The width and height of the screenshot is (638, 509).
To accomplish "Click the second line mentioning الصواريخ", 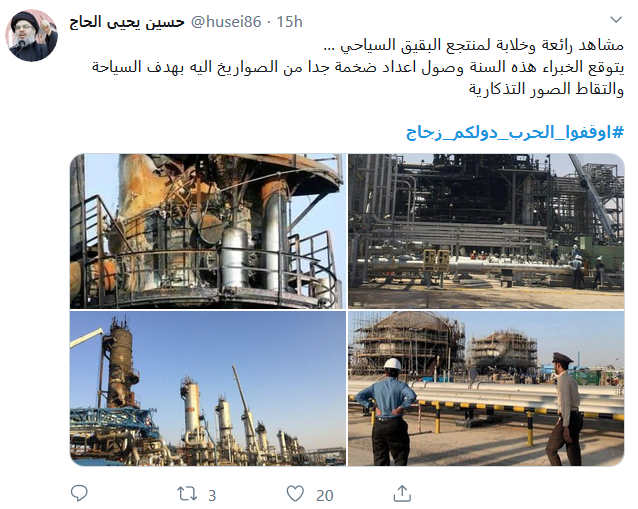I will [358, 67].
